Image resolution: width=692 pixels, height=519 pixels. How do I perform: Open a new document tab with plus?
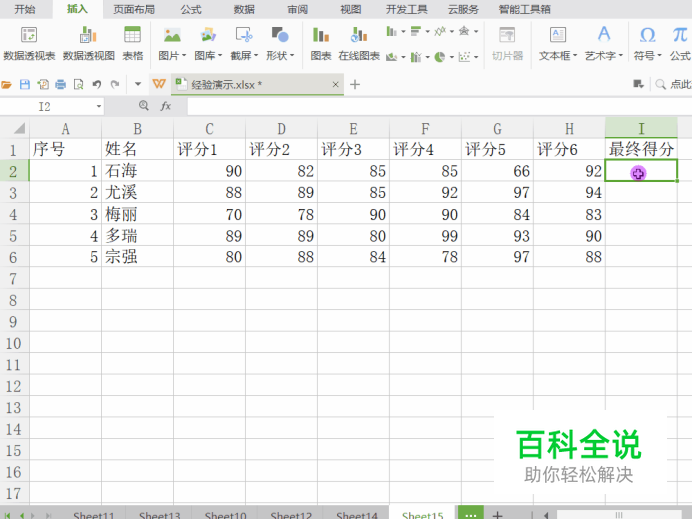tap(355, 84)
